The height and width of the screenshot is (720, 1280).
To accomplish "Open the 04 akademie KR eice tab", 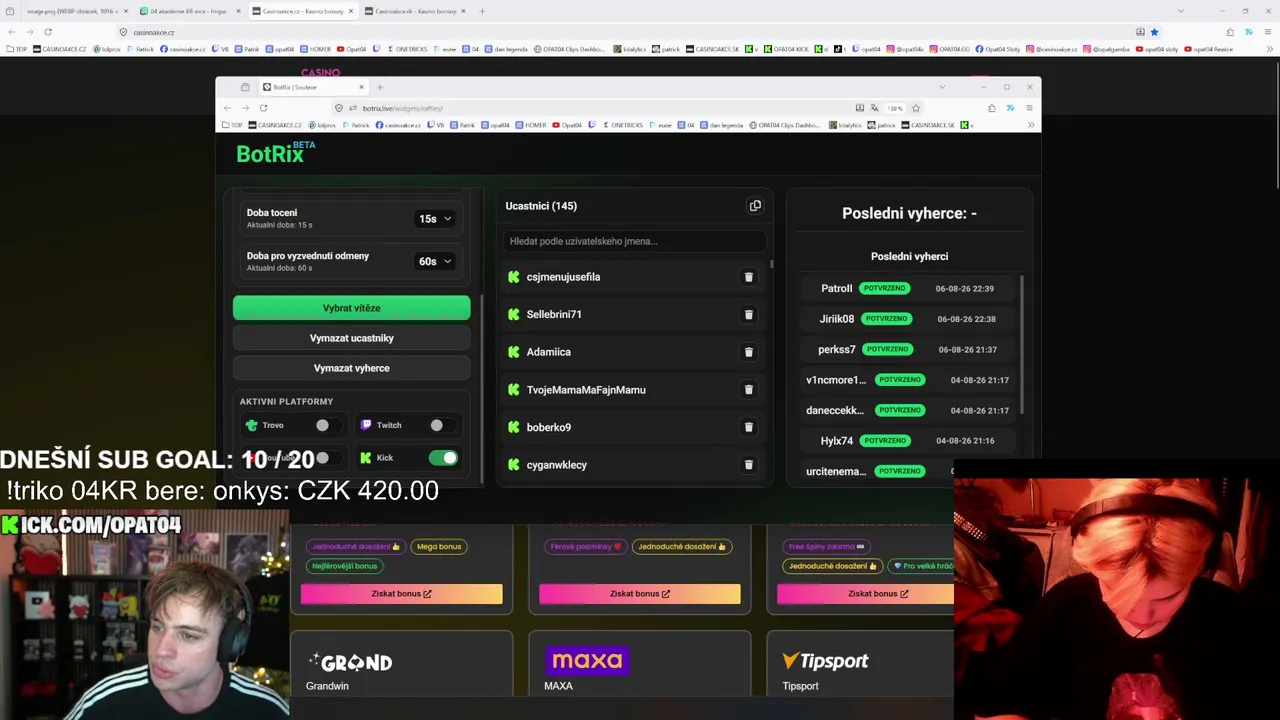I will point(190,11).
